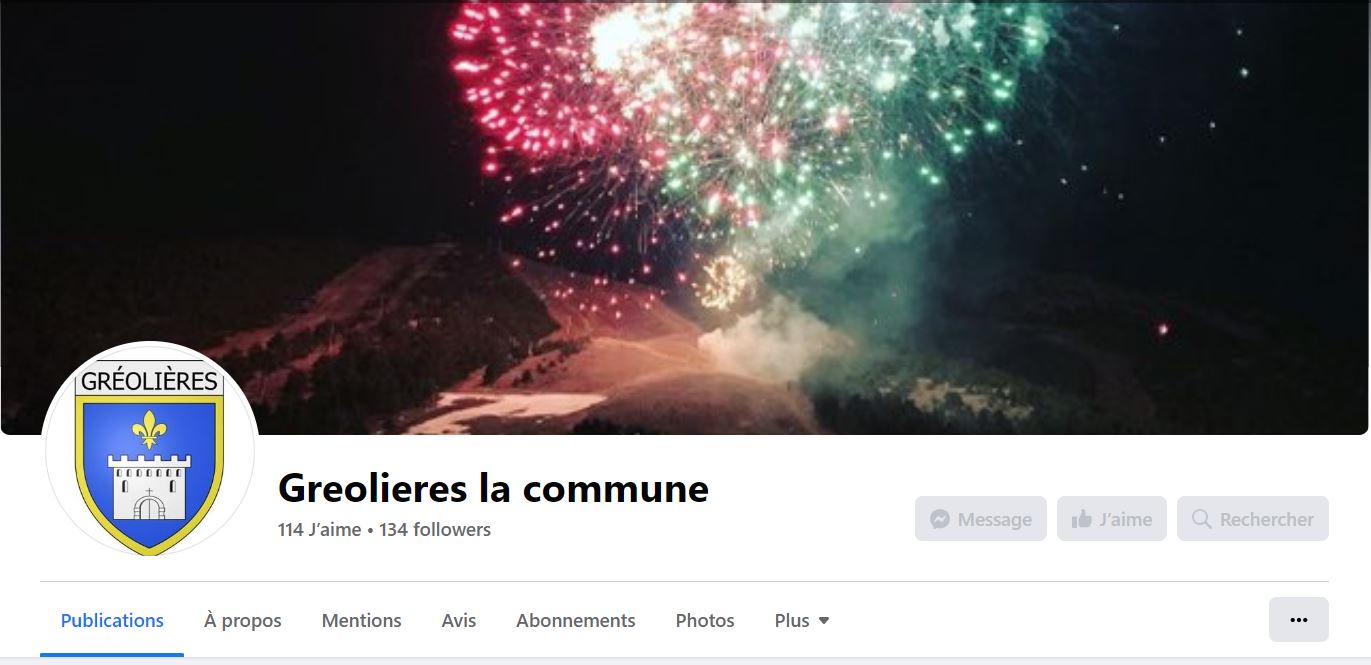
Task: Open the Mentions tab
Action: (x=361, y=621)
